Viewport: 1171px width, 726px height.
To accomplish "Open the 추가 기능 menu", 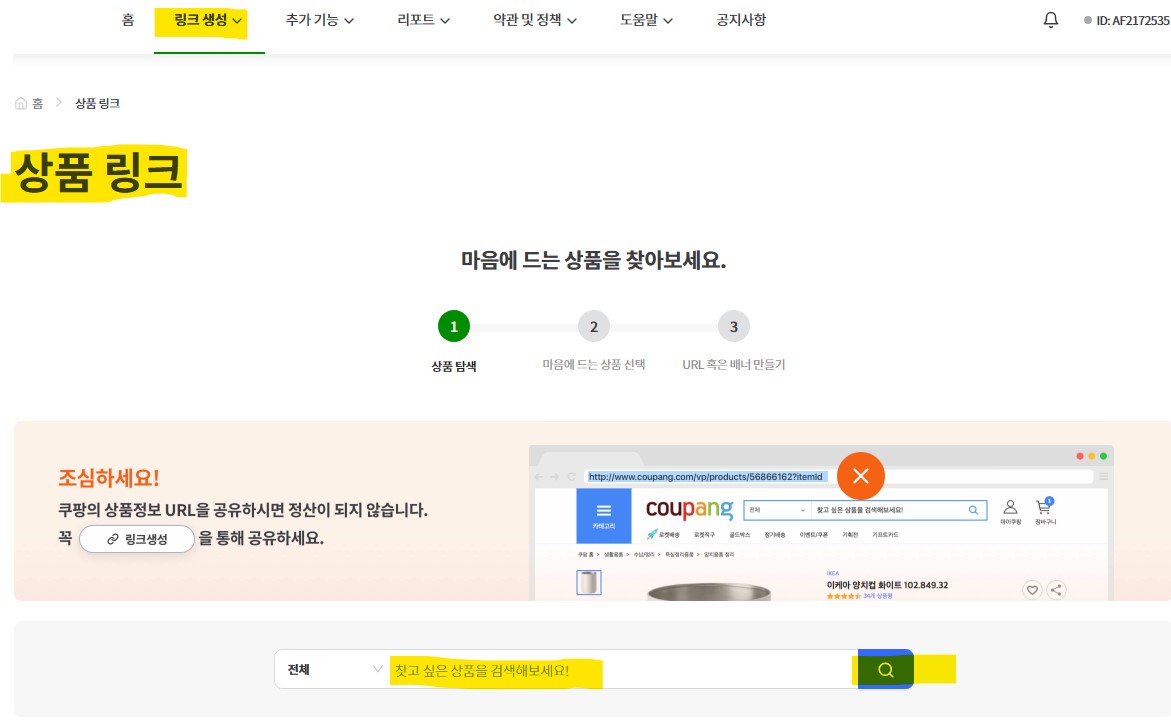I will pos(320,20).
